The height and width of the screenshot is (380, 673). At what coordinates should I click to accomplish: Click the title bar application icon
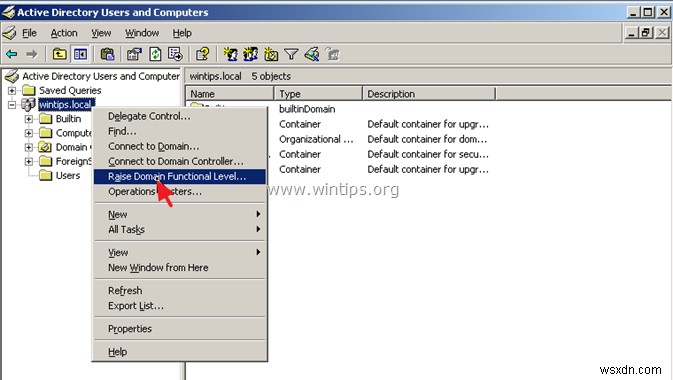tap(8, 12)
